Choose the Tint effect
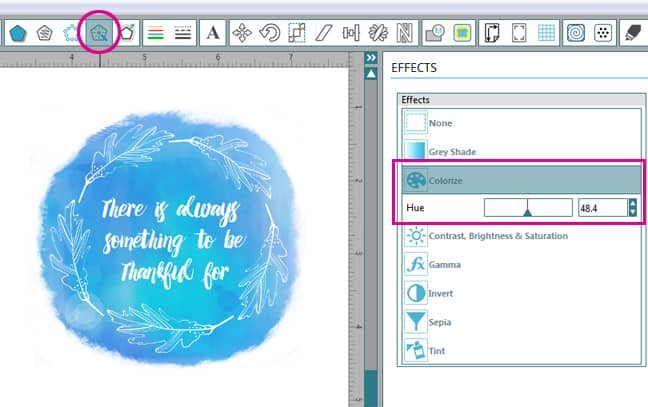648x407 pixels. 439,352
